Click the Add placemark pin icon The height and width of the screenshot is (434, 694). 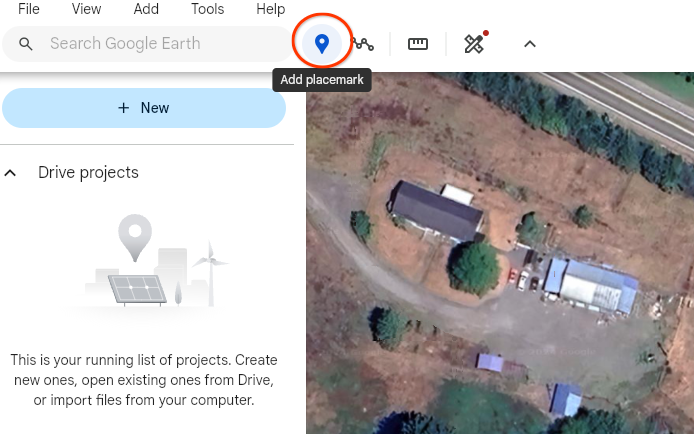pyautogui.click(x=322, y=44)
